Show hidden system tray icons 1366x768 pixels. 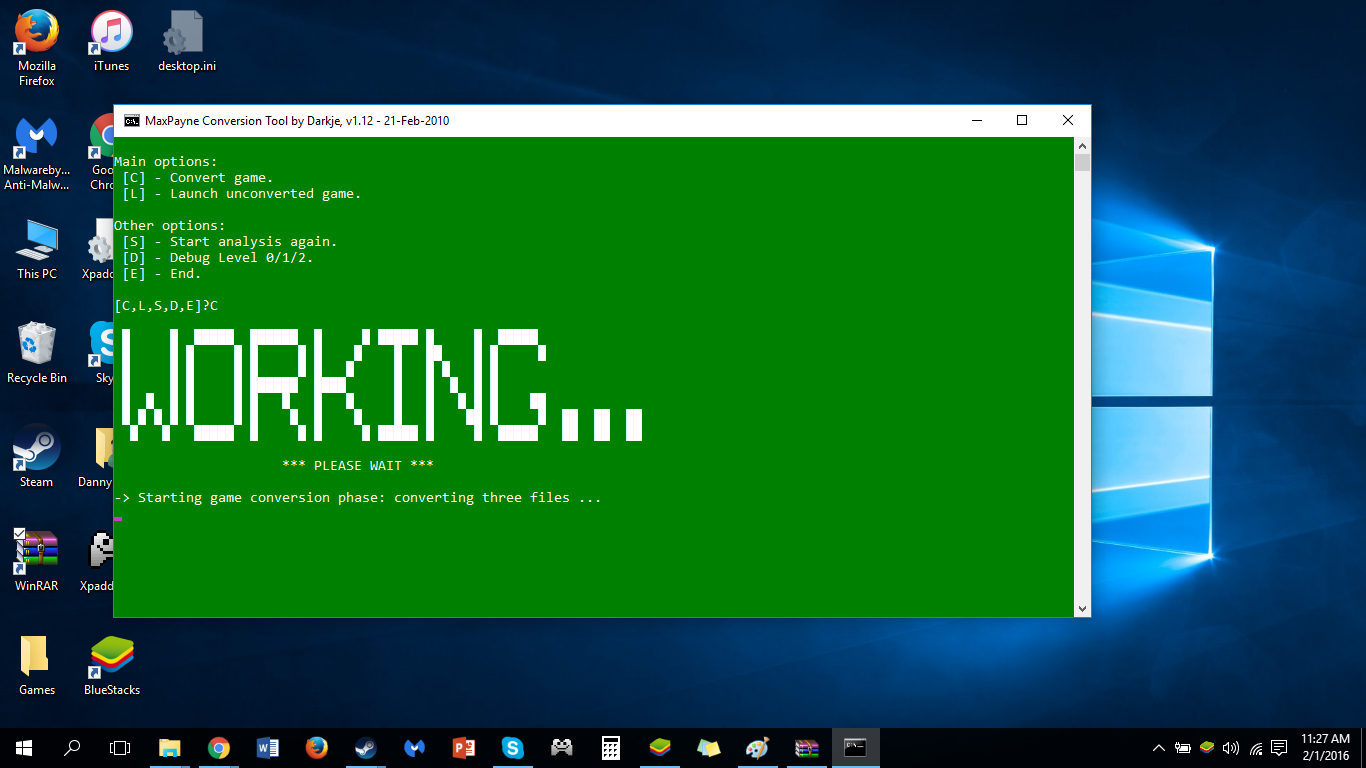(x=1159, y=748)
